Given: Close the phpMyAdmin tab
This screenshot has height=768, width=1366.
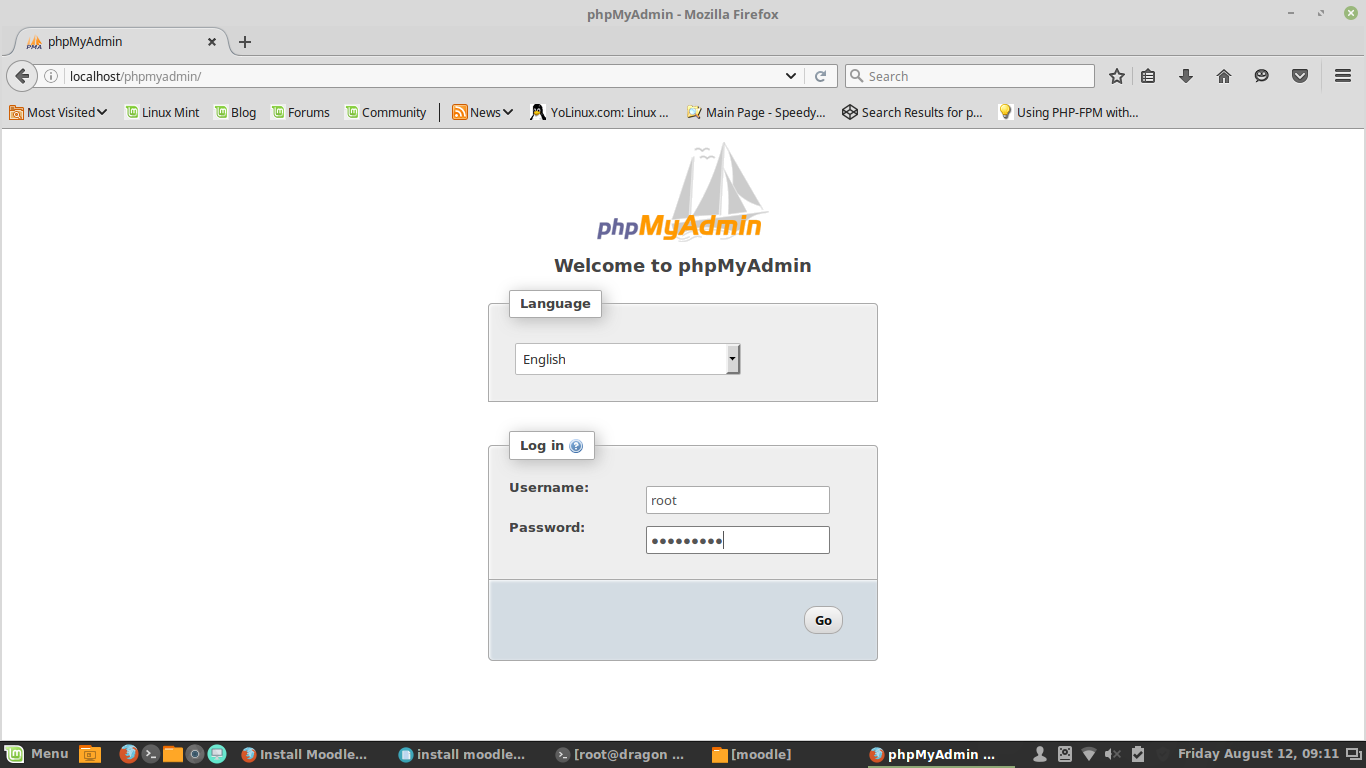Looking at the screenshot, I should (x=212, y=42).
